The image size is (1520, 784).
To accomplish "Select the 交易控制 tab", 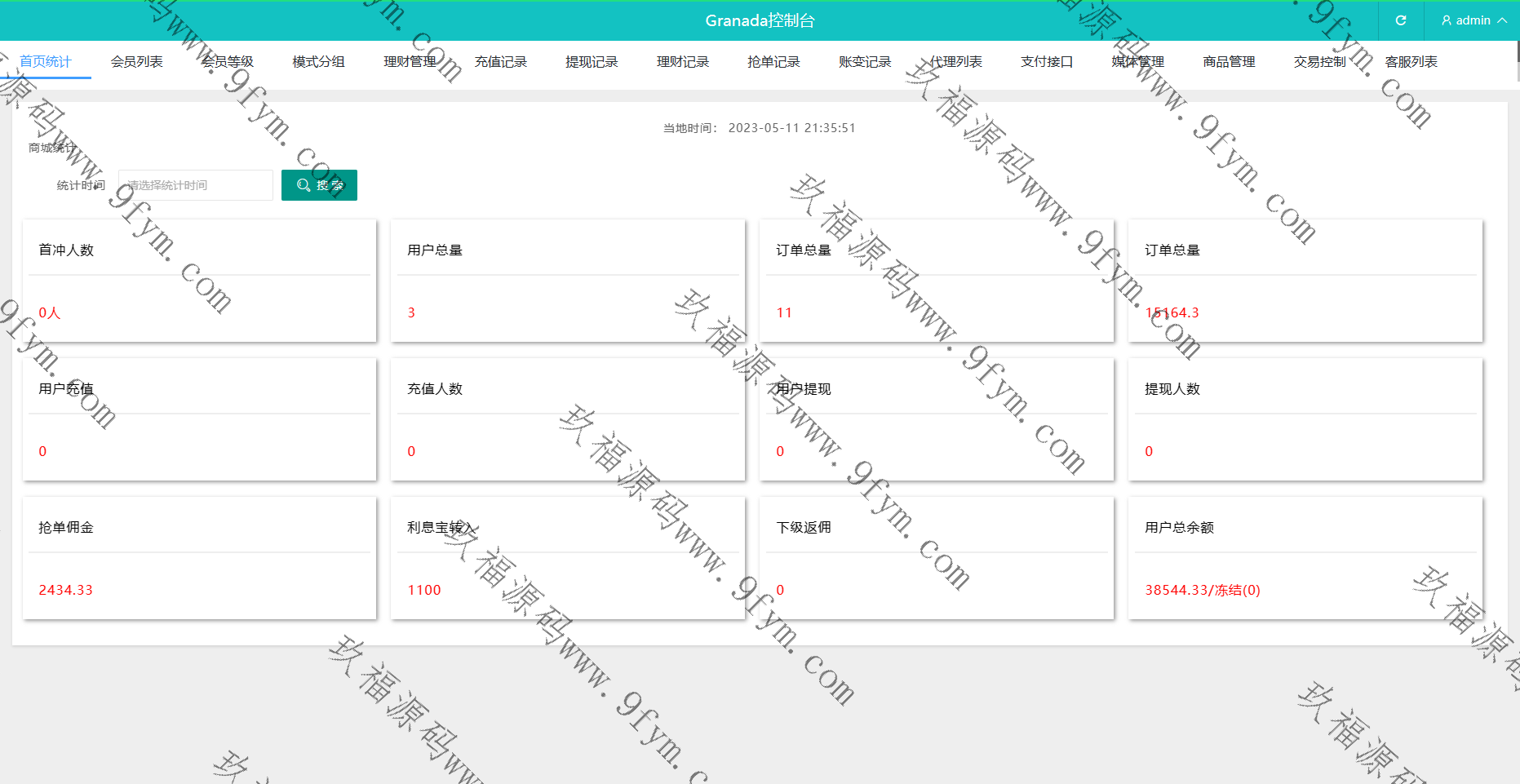I will click(1320, 62).
